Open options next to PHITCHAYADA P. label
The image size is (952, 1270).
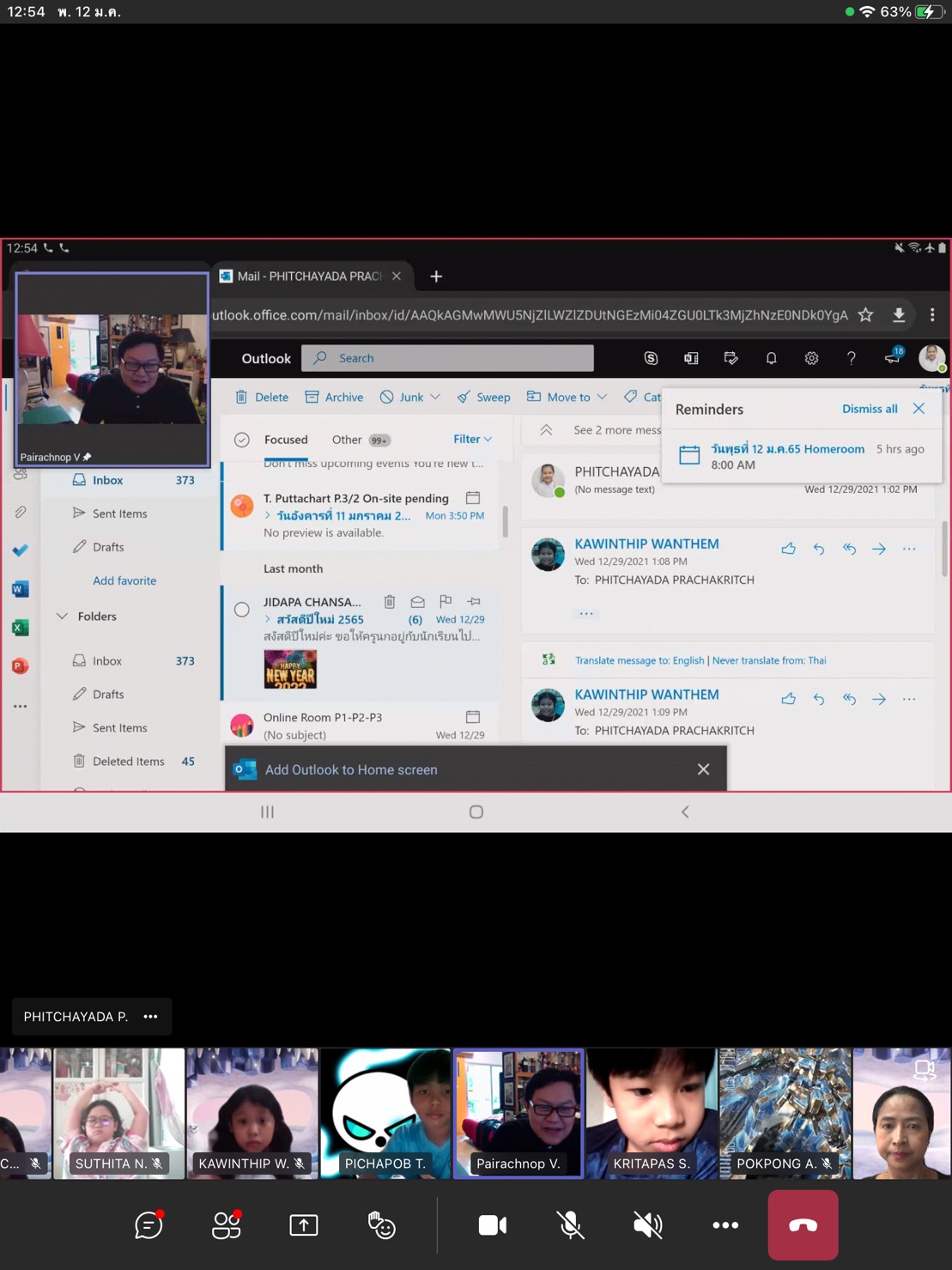tap(151, 1017)
